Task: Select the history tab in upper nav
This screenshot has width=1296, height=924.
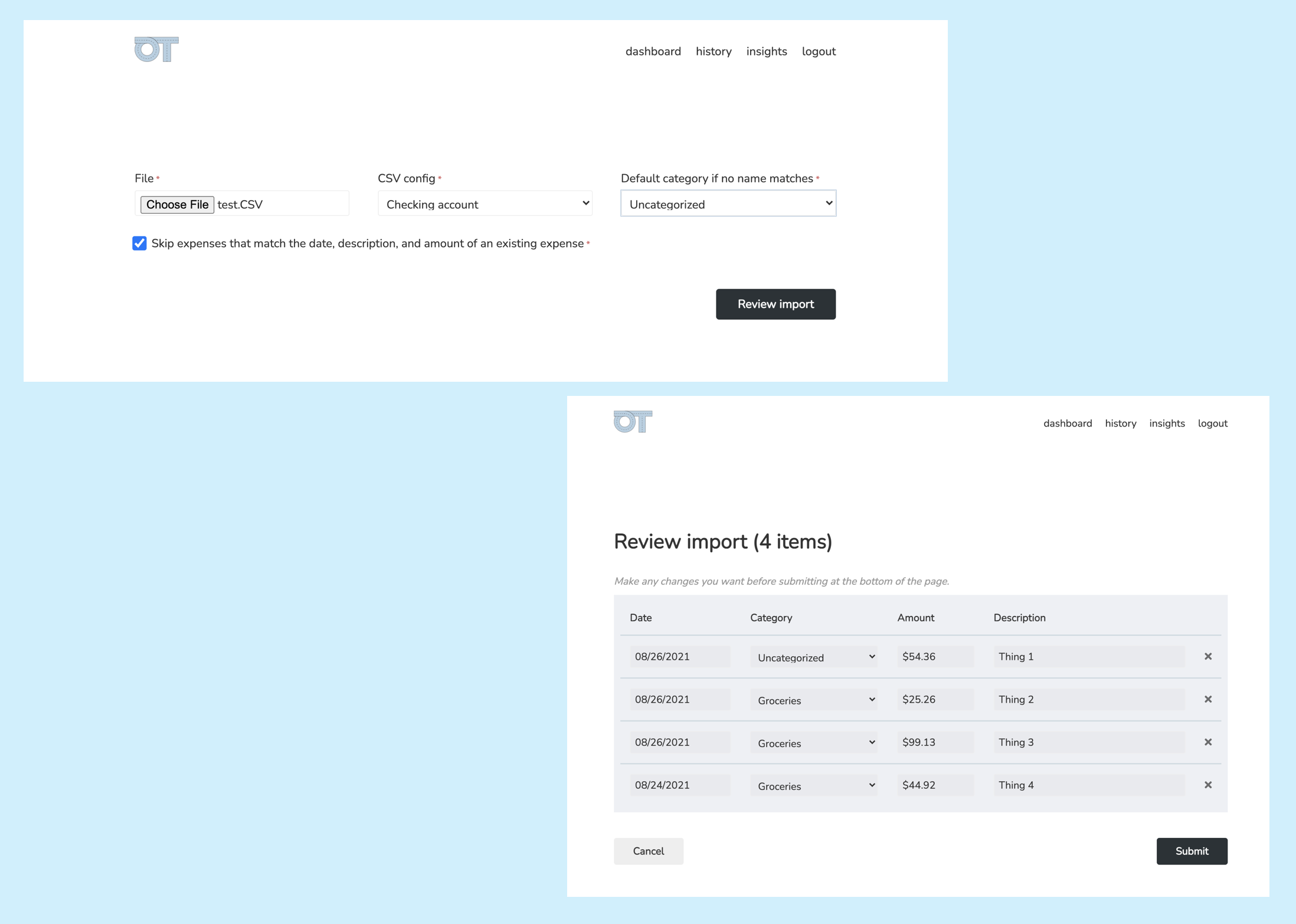Action: pos(712,51)
